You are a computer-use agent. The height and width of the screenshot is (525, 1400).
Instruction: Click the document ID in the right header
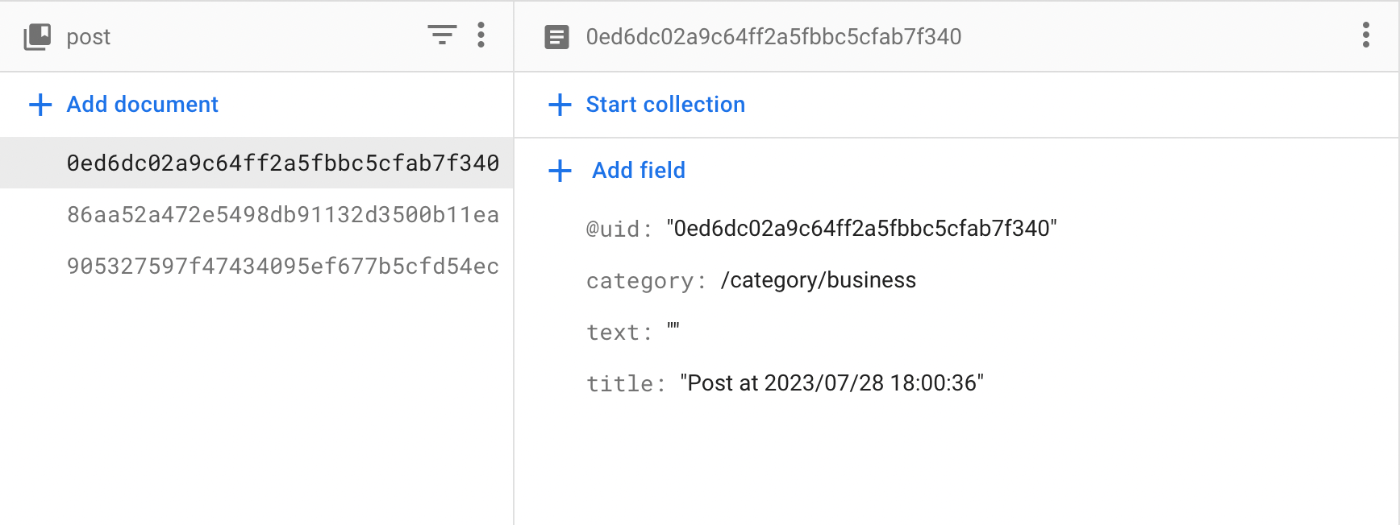coord(773,37)
